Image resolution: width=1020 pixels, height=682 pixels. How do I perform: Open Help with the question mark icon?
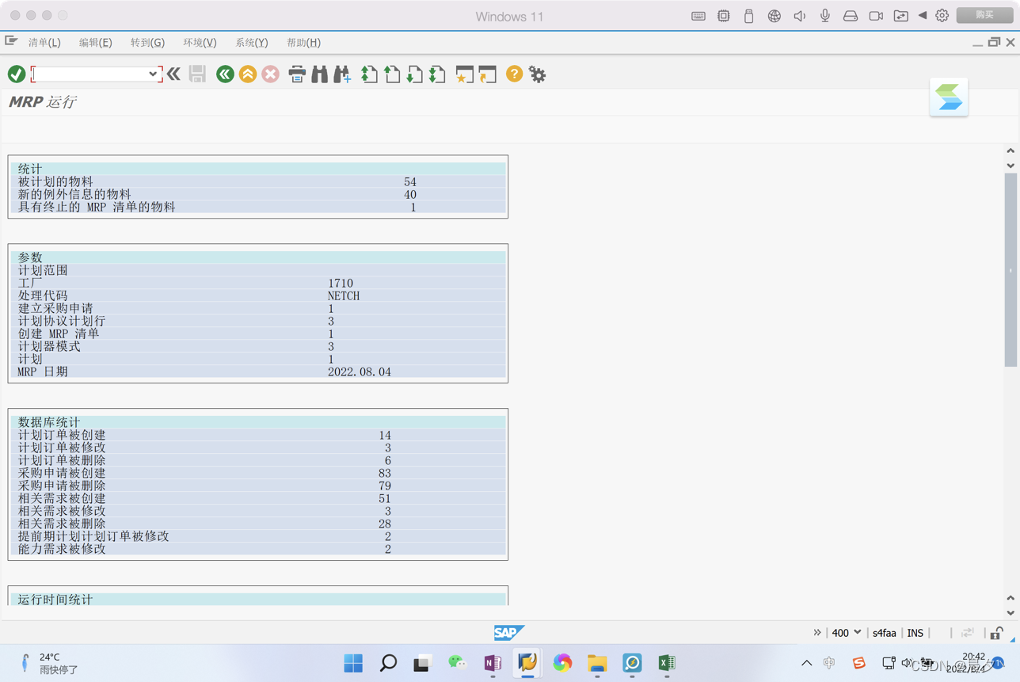[x=514, y=74]
